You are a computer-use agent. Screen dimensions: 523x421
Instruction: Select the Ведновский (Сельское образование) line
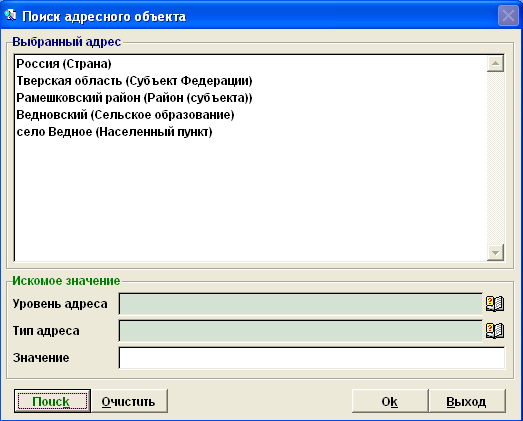tap(125, 115)
